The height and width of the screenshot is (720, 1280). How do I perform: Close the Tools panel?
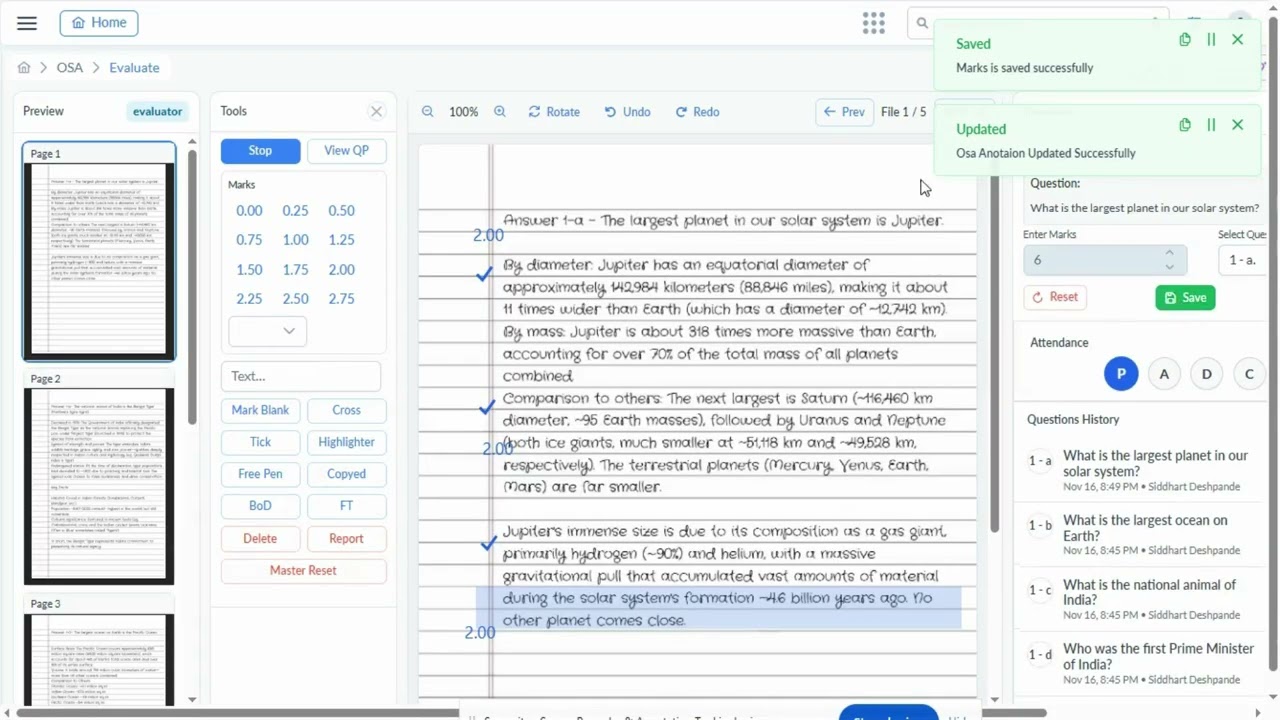click(x=376, y=111)
